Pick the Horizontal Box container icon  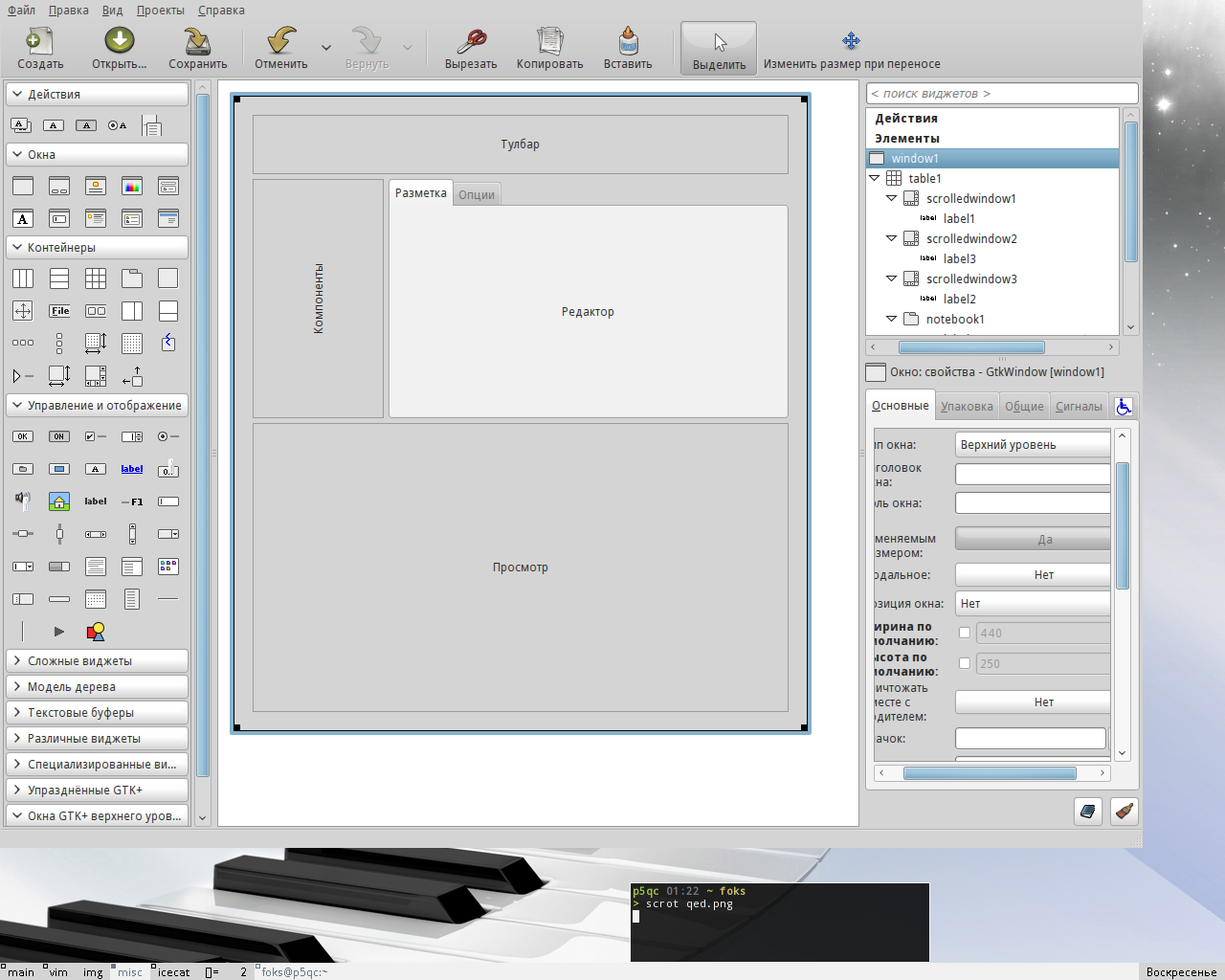[x=23, y=278]
